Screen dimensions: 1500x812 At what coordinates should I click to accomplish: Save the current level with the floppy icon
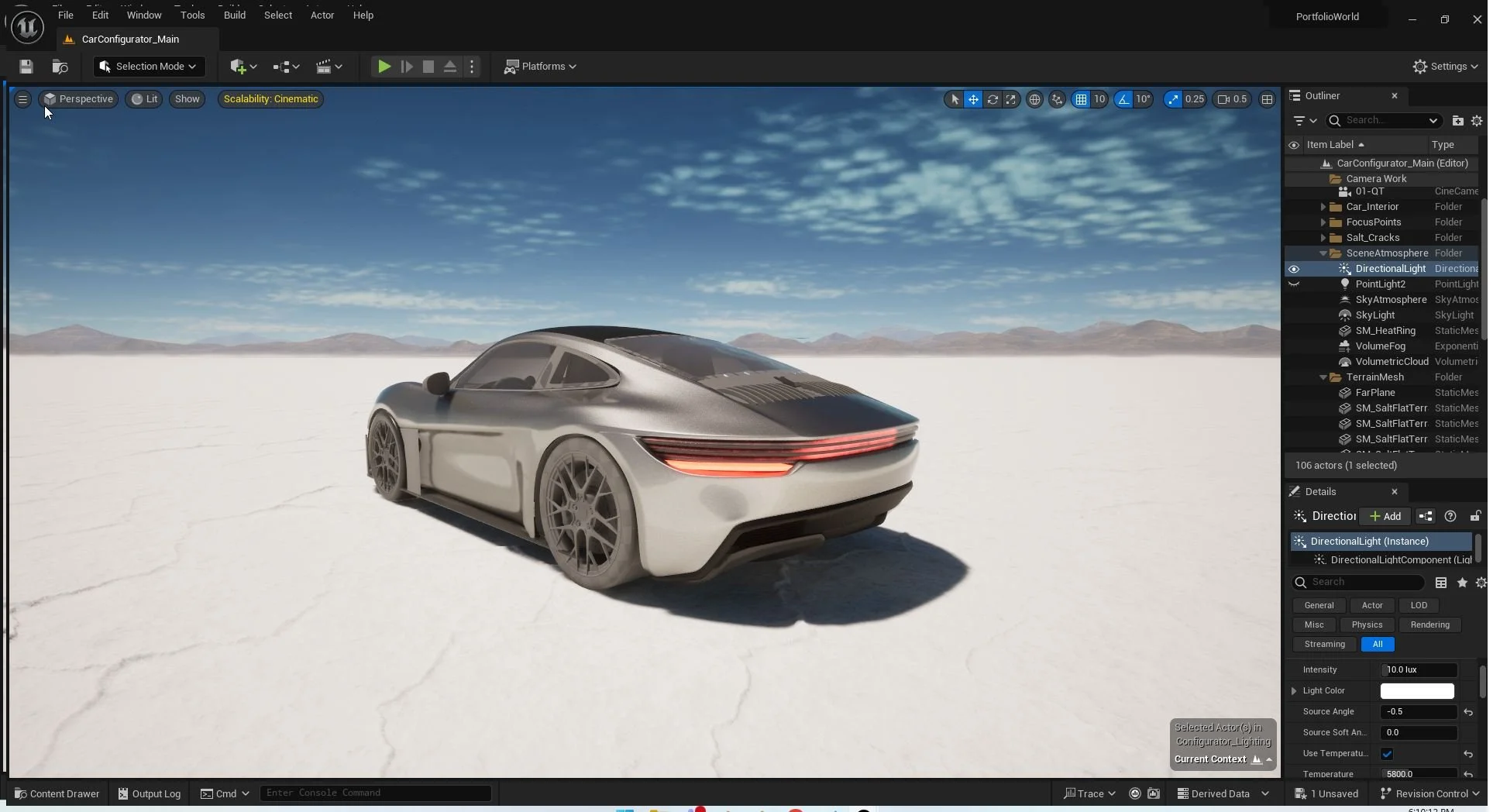point(26,67)
